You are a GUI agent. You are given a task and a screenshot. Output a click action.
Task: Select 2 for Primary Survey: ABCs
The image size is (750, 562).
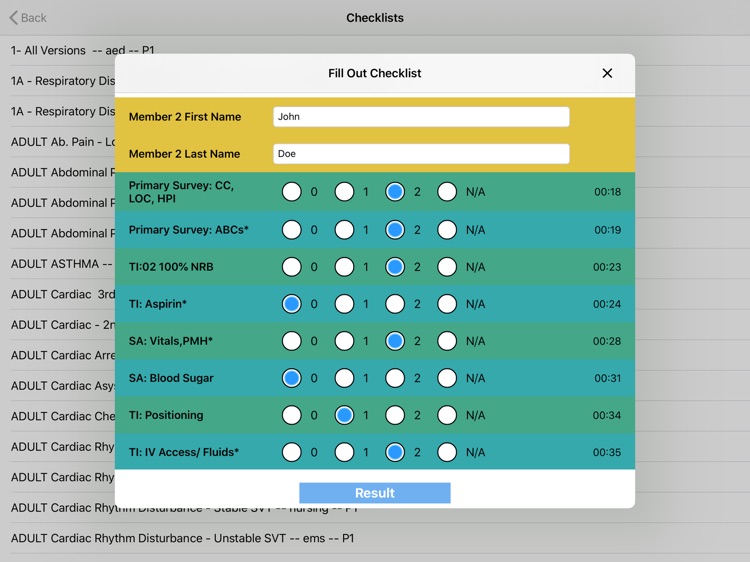click(x=395, y=230)
